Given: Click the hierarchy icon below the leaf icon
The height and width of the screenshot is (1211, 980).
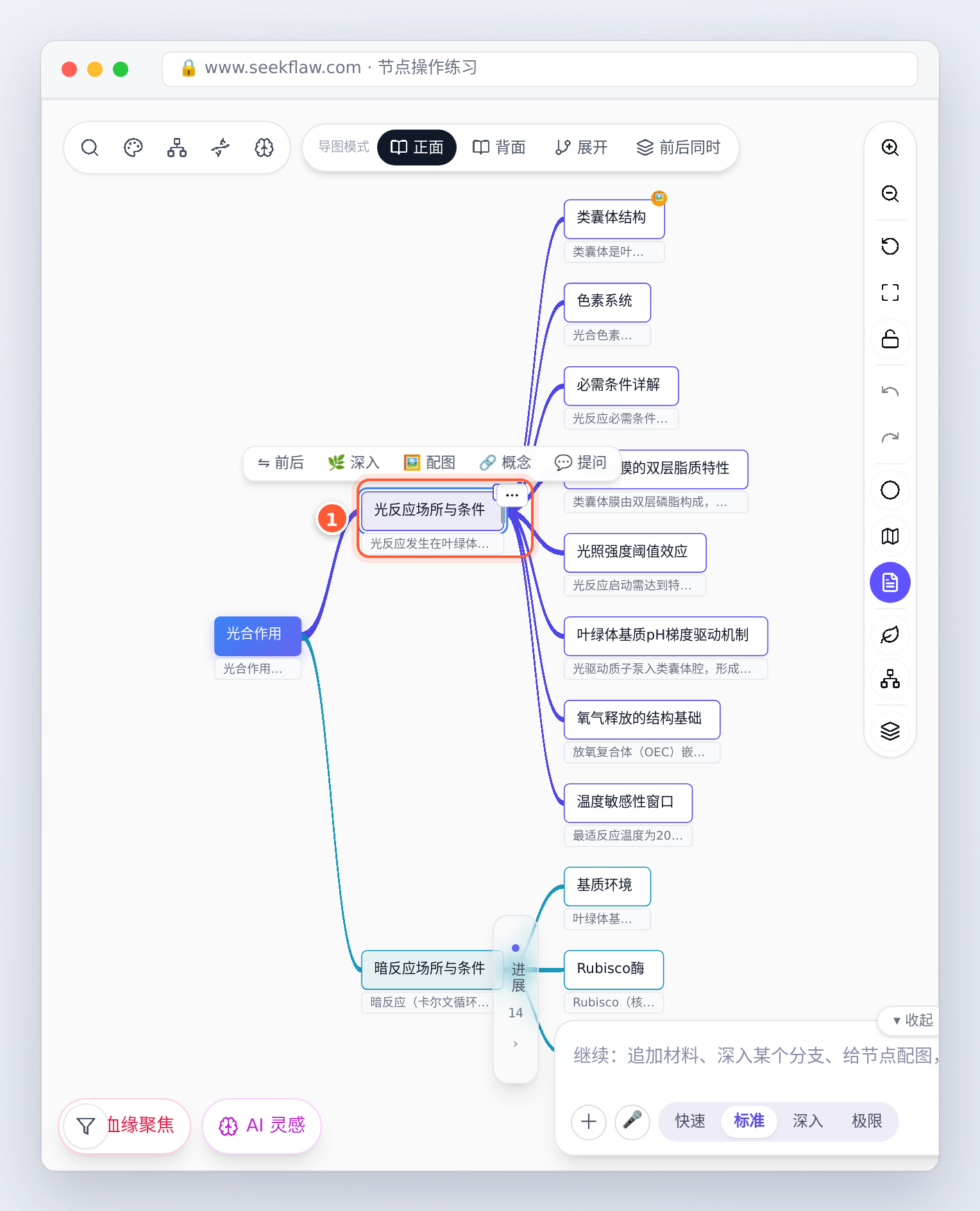Looking at the screenshot, I should (x=890, y=679).
